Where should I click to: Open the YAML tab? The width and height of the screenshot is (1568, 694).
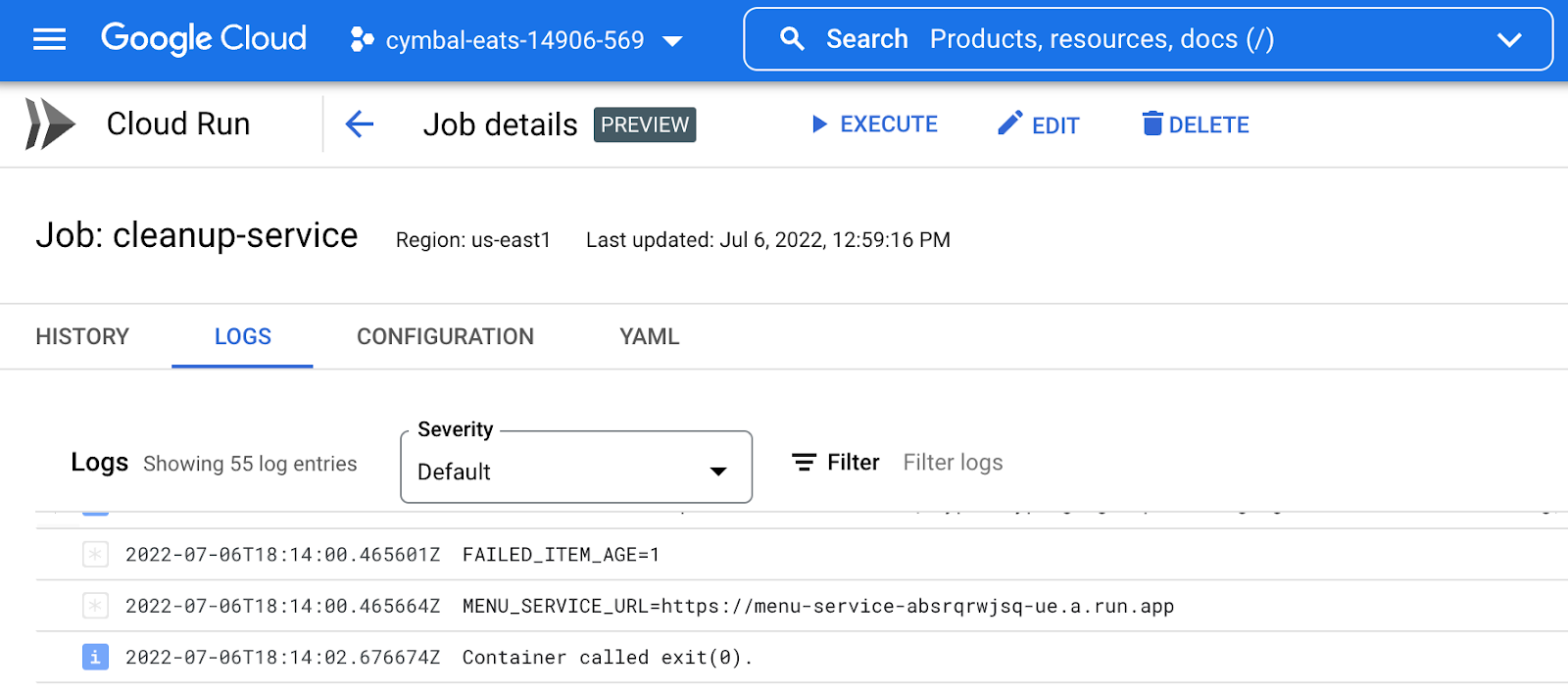pos(649,337)
